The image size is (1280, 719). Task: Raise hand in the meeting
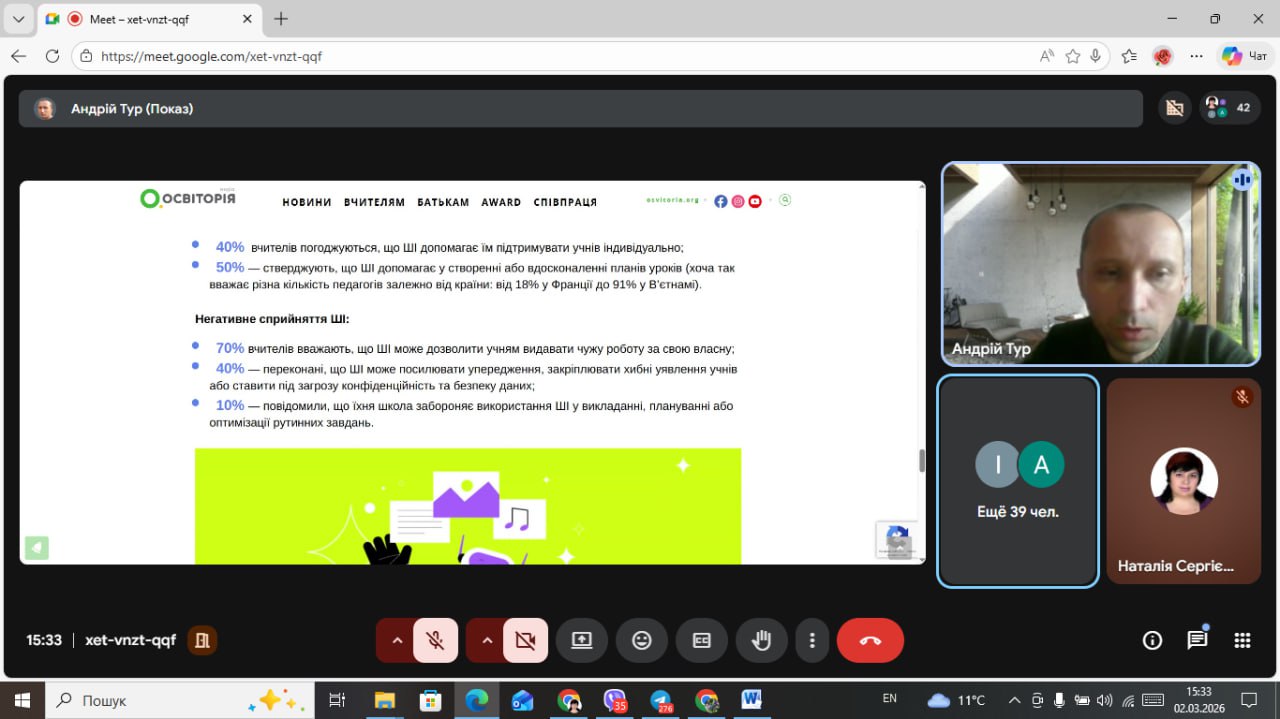pyautogui.click(x=761, y=641)
